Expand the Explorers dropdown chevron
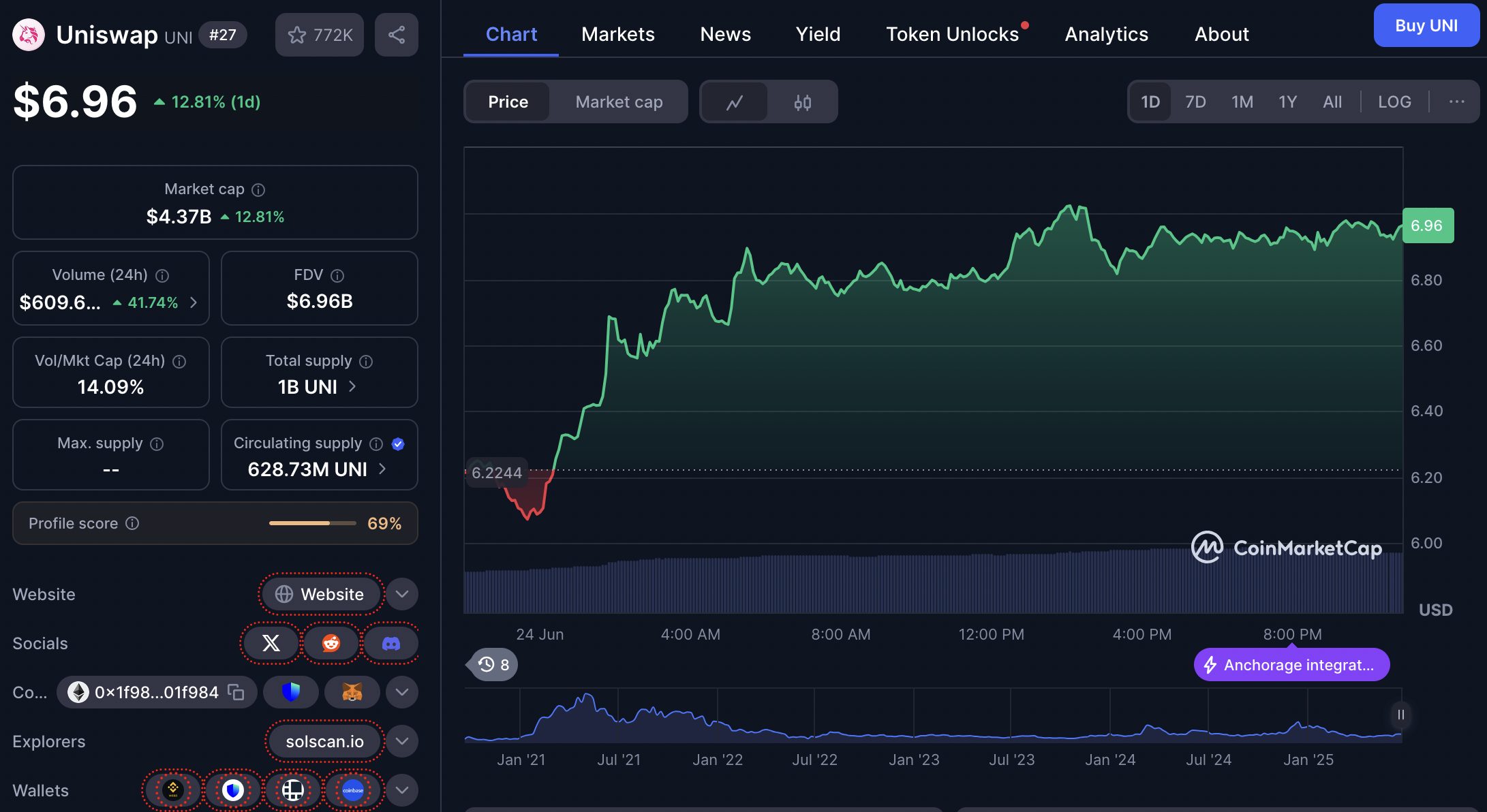Viewport: 1487px width, 812px height. click(402, 741)
